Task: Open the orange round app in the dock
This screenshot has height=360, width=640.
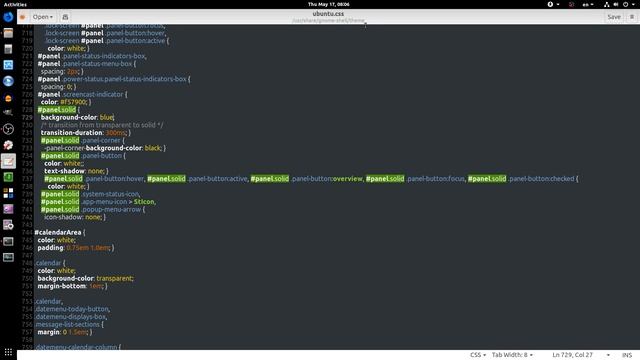Action: click(8, 98)
